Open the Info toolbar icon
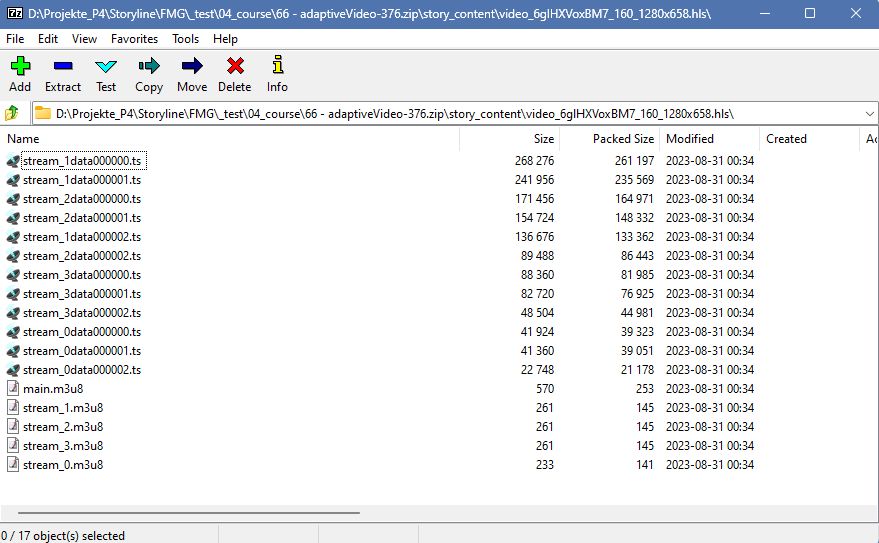This screenshot has height=543, width=879. [x=277, y=65]
